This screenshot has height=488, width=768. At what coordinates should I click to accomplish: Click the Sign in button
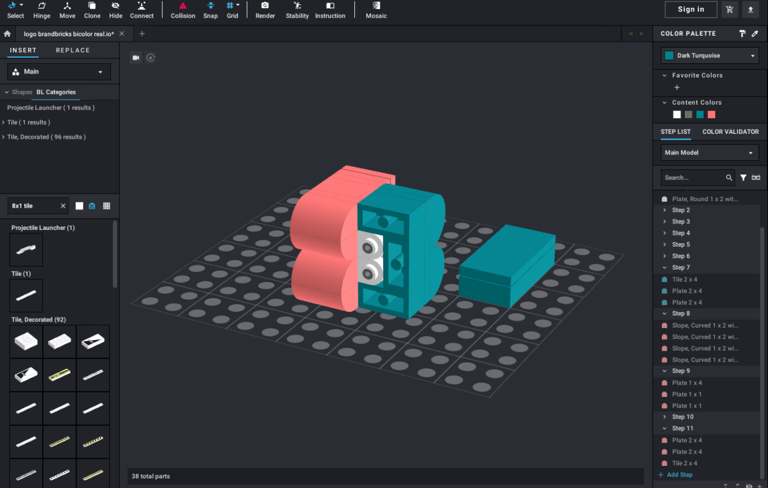click(x=691, y=9)
